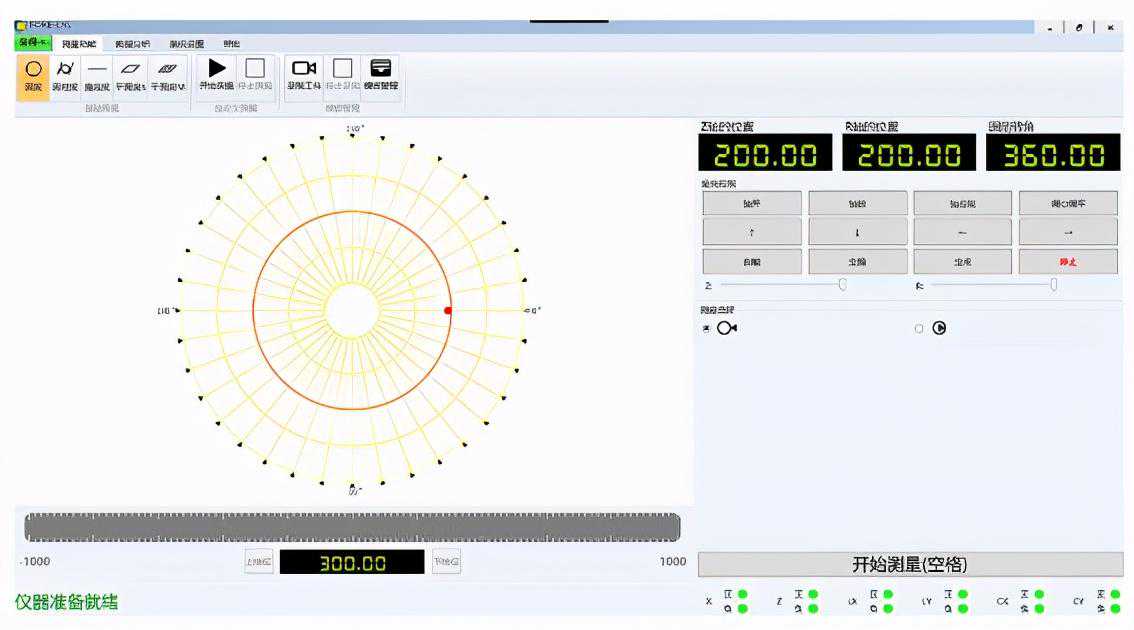This screenshot has height=630, width=1134.
Task: Select radio button beside circle-camera icon
Action: pyautogui.click(x=707, y=328)
